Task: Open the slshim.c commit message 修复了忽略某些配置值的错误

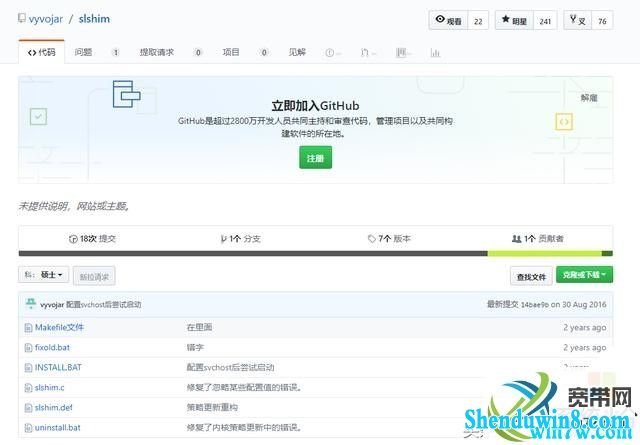Action: coord(244,387)
